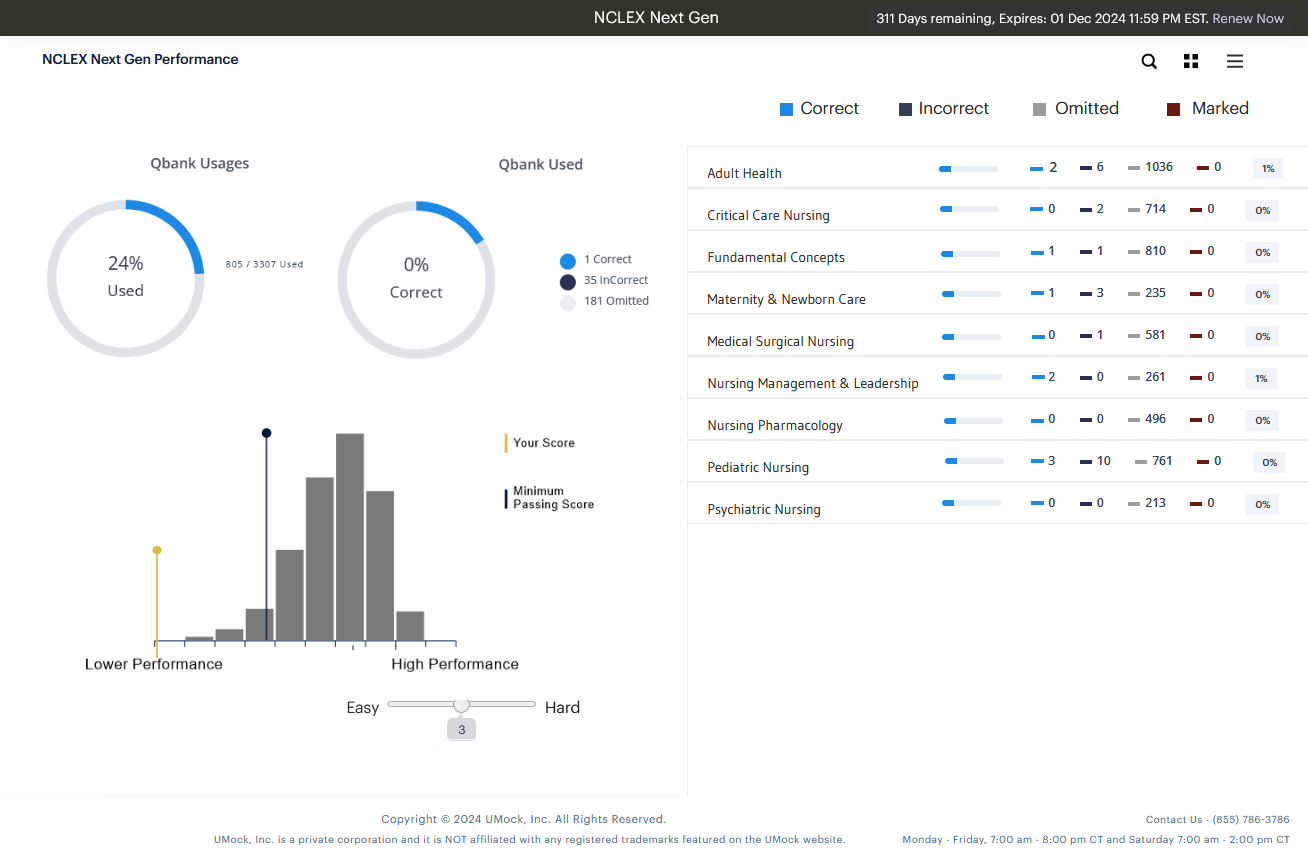Click the gray Omitted legend square
The image size is (1308, 858).
tap(1039, 109)
